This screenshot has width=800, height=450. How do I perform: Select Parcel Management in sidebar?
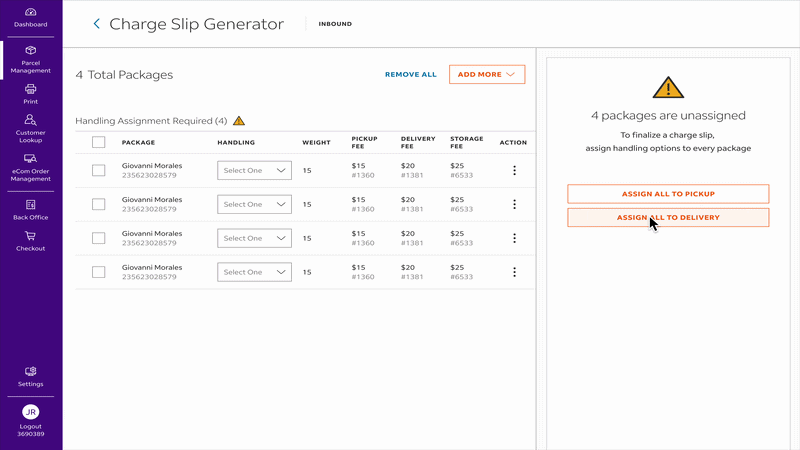point(30,51)
